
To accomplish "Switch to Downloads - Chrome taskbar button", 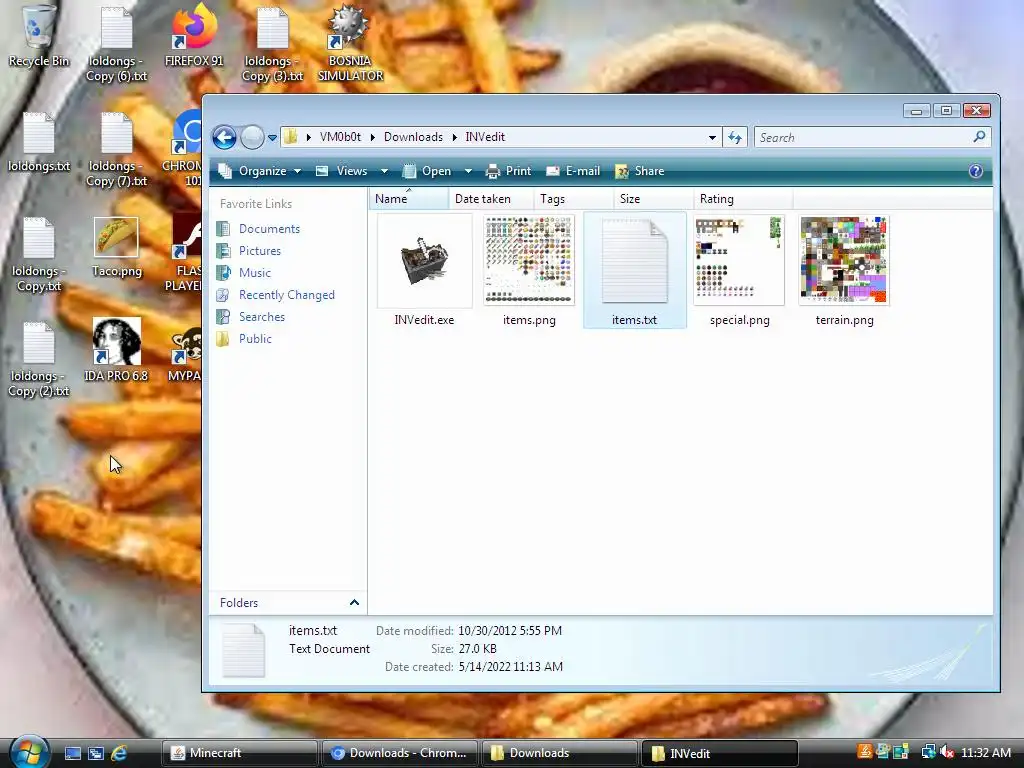I will click(400, 753).
